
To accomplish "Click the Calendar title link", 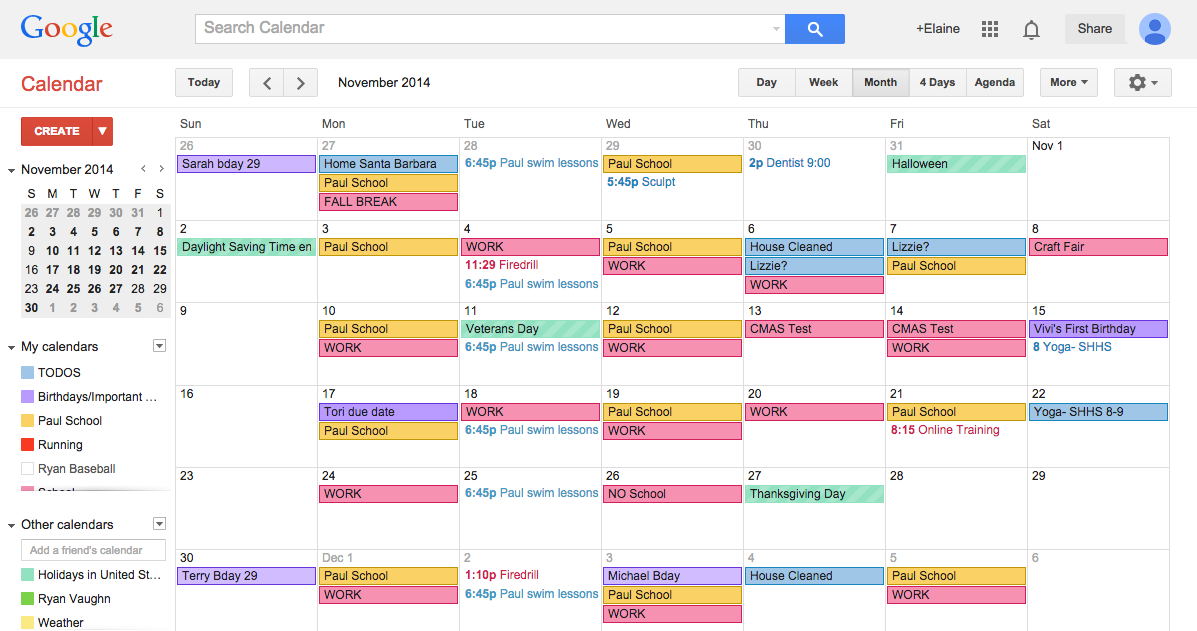I will (62, 84).
